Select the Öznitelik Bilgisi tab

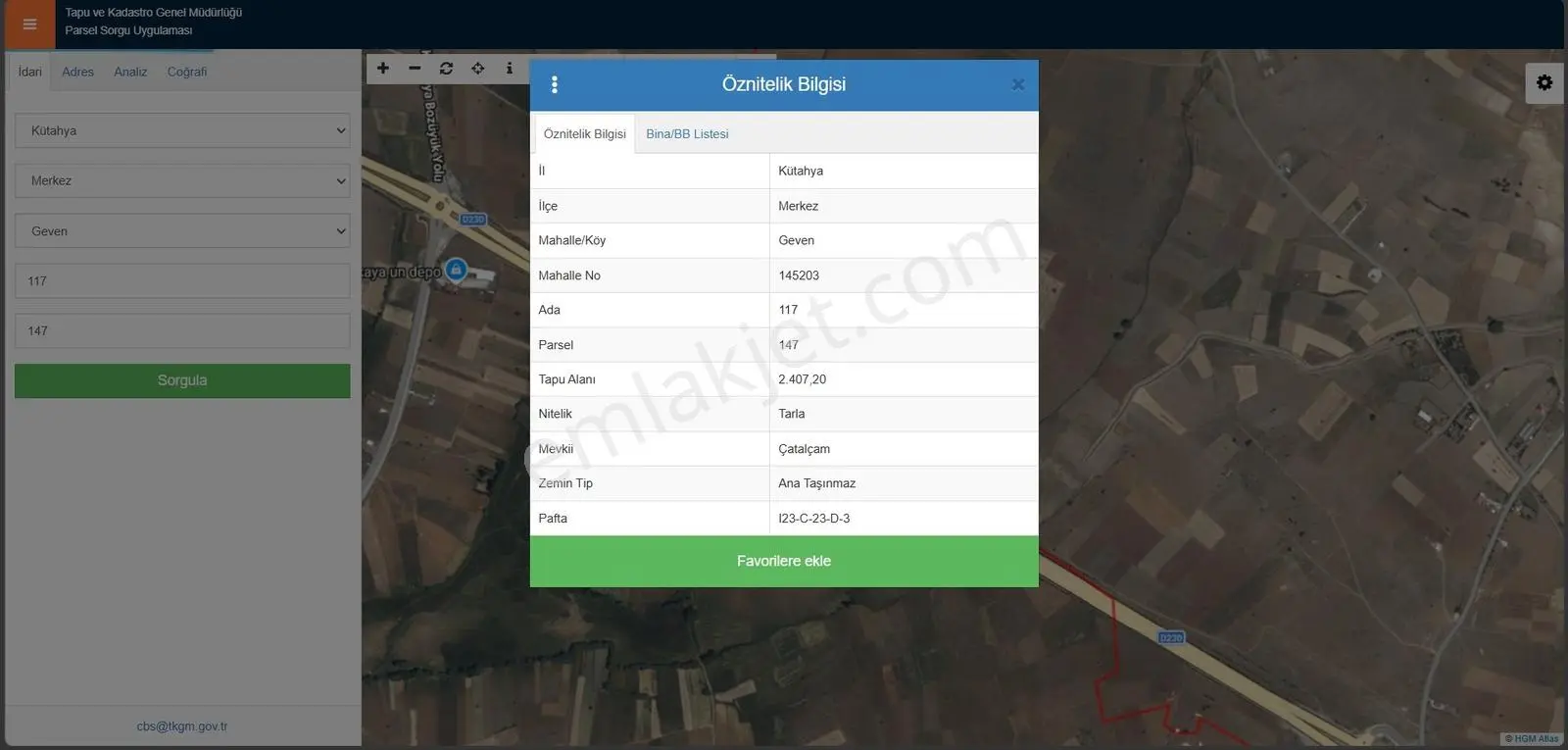585,134
